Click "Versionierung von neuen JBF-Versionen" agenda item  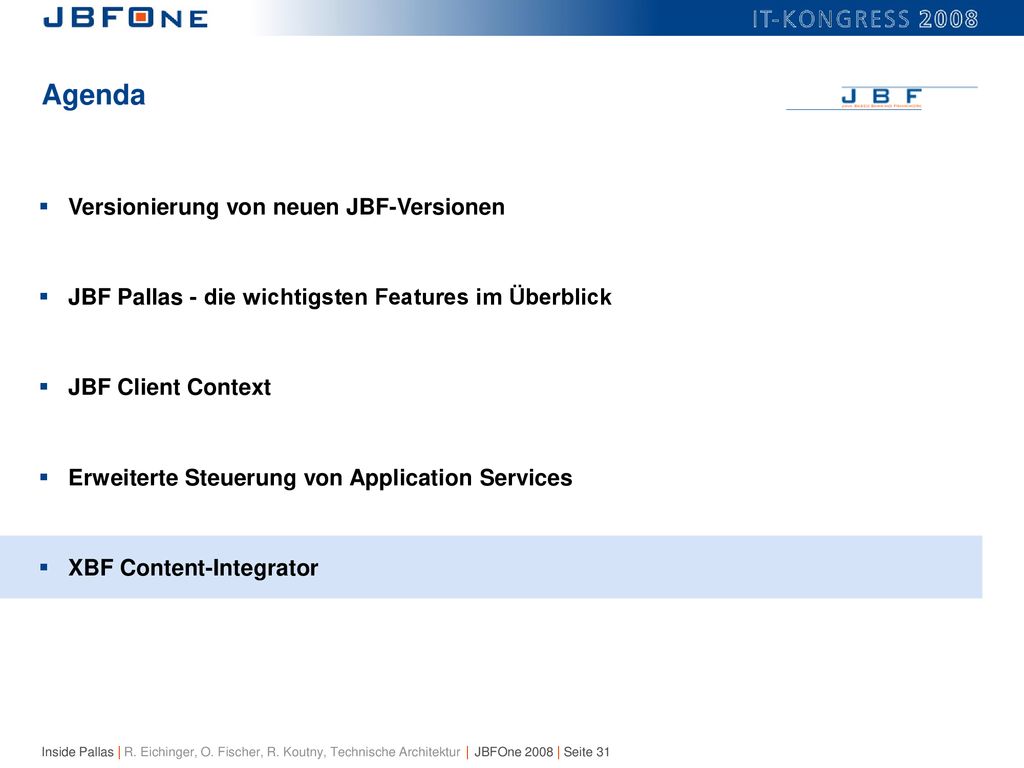coord(286,207)
